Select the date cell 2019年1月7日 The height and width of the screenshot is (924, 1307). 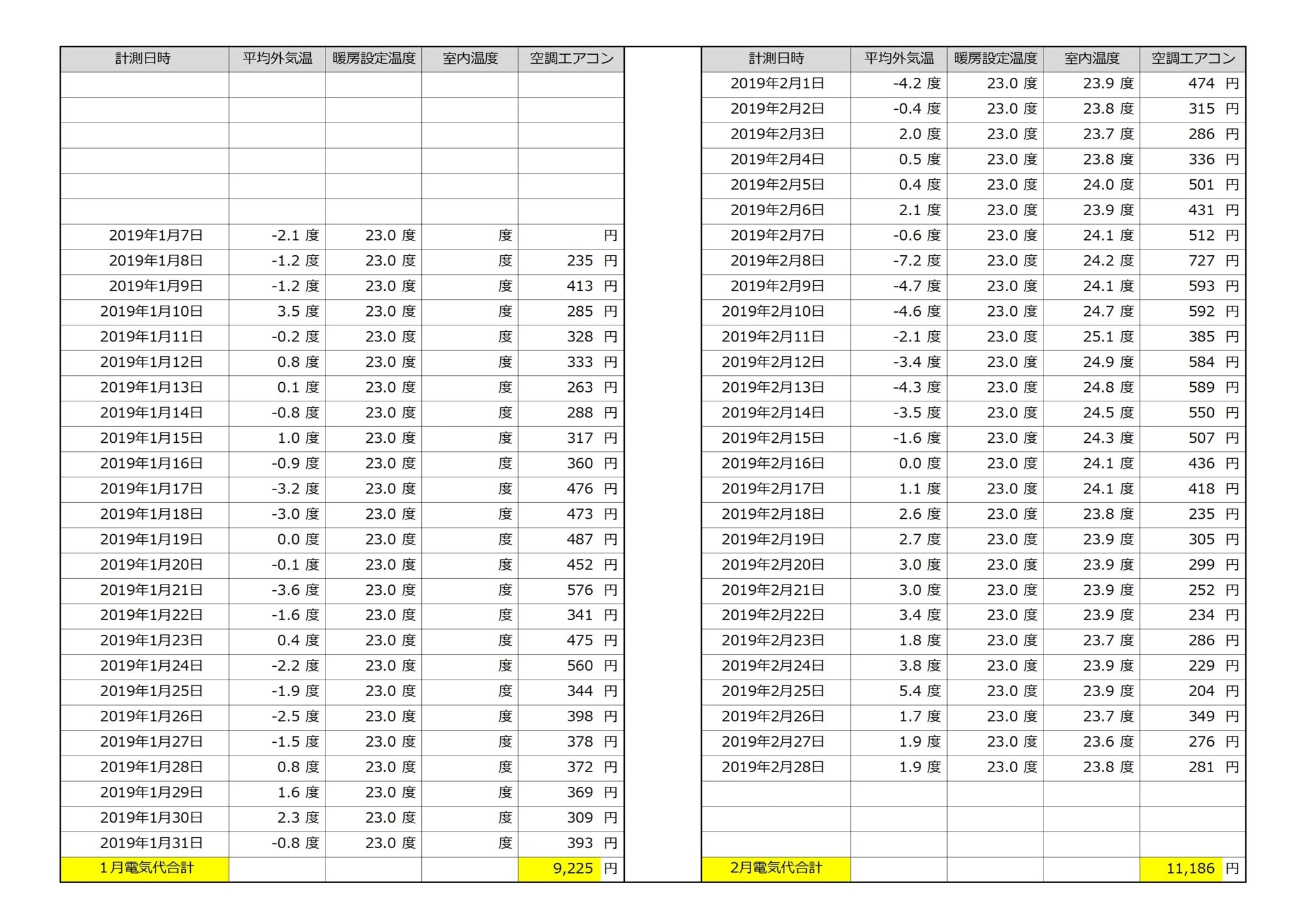(x=145, y=236)
